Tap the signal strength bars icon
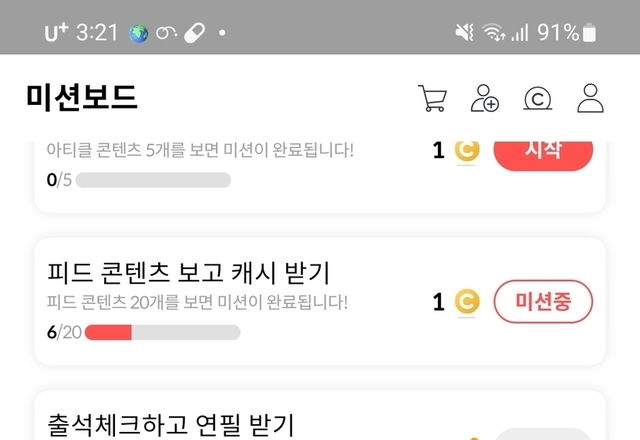640x440 pixels. coord(520,33)
